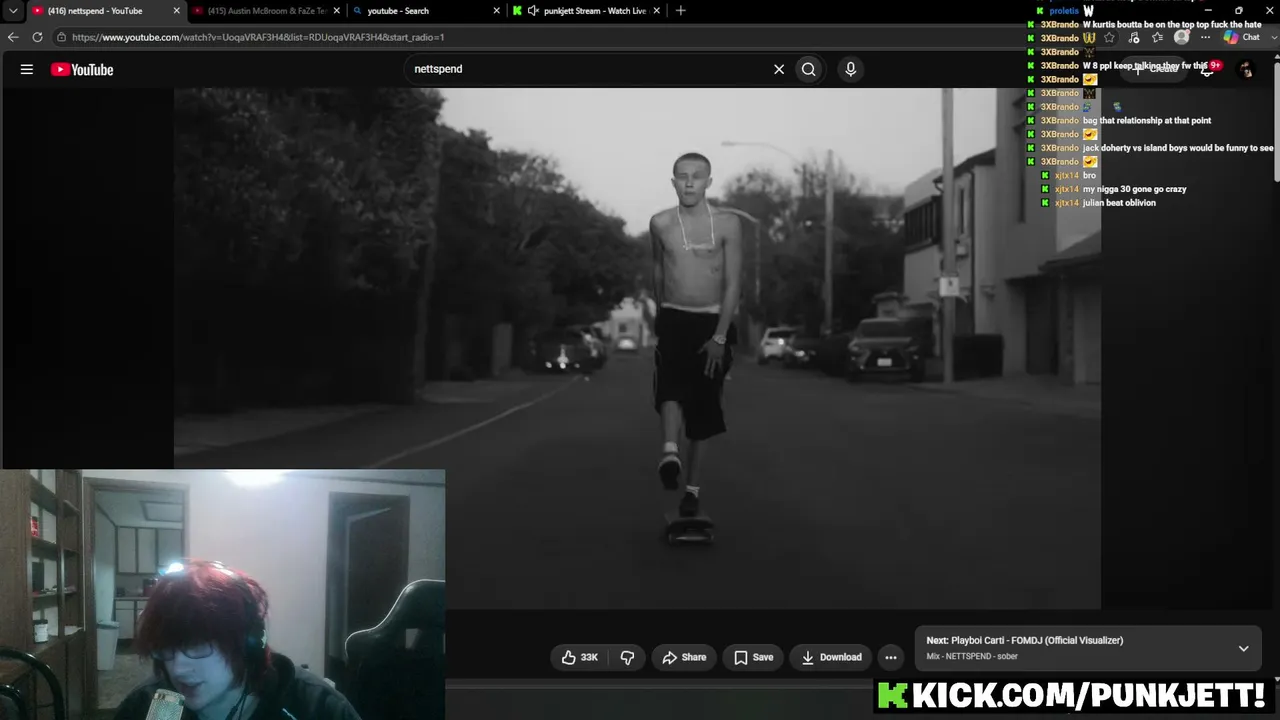Image resolution: width=1280 pixels, height=720 pixels.
Task: Download the video
Action: click(831, 657)
